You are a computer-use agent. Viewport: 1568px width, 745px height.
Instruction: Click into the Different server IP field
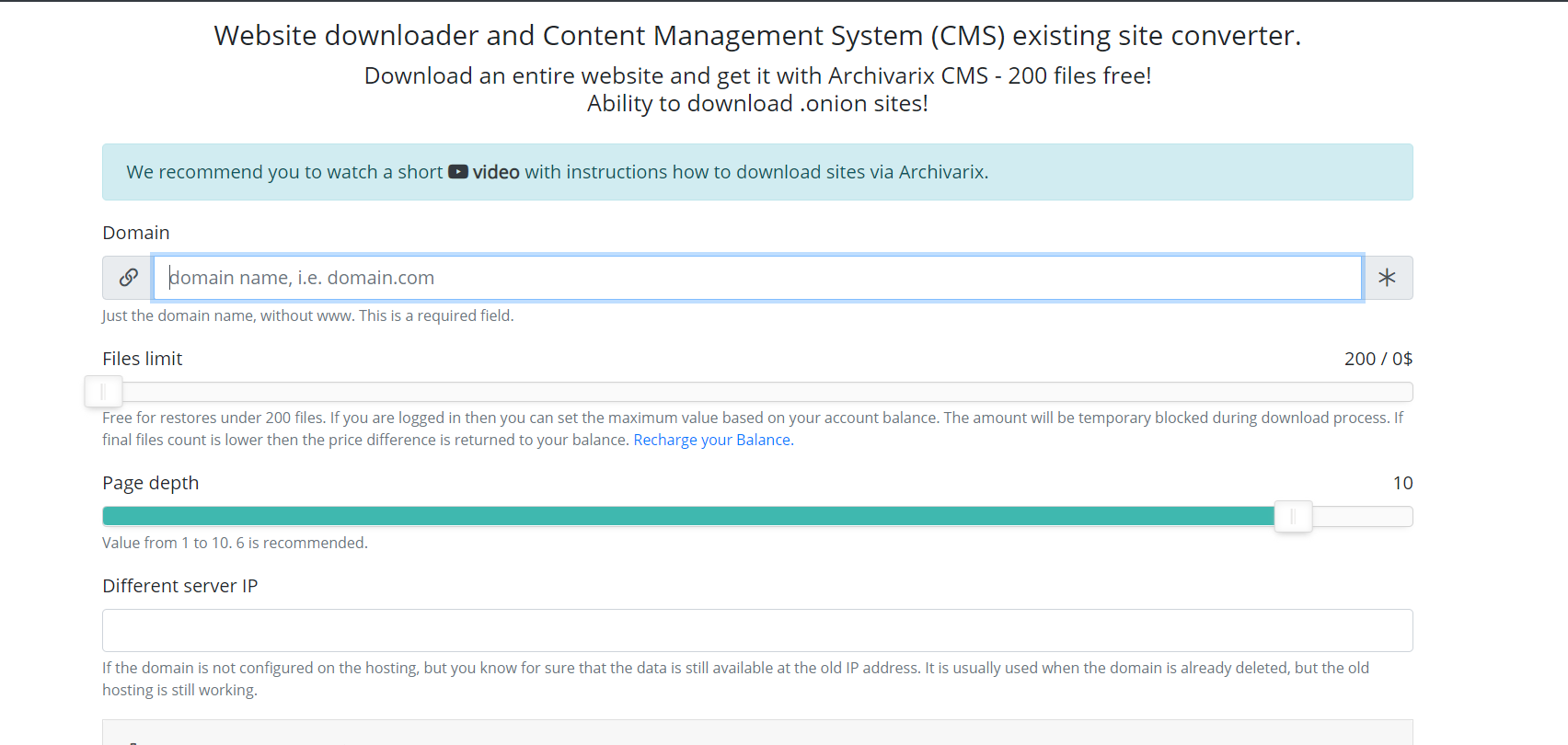tap(757, 631)
